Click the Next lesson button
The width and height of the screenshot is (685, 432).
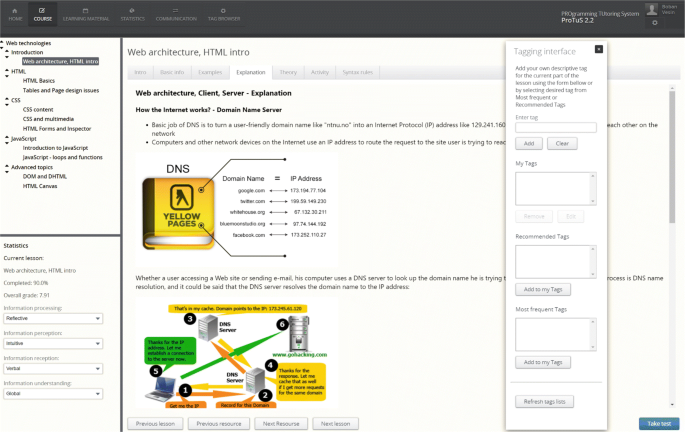coord(335,424)
